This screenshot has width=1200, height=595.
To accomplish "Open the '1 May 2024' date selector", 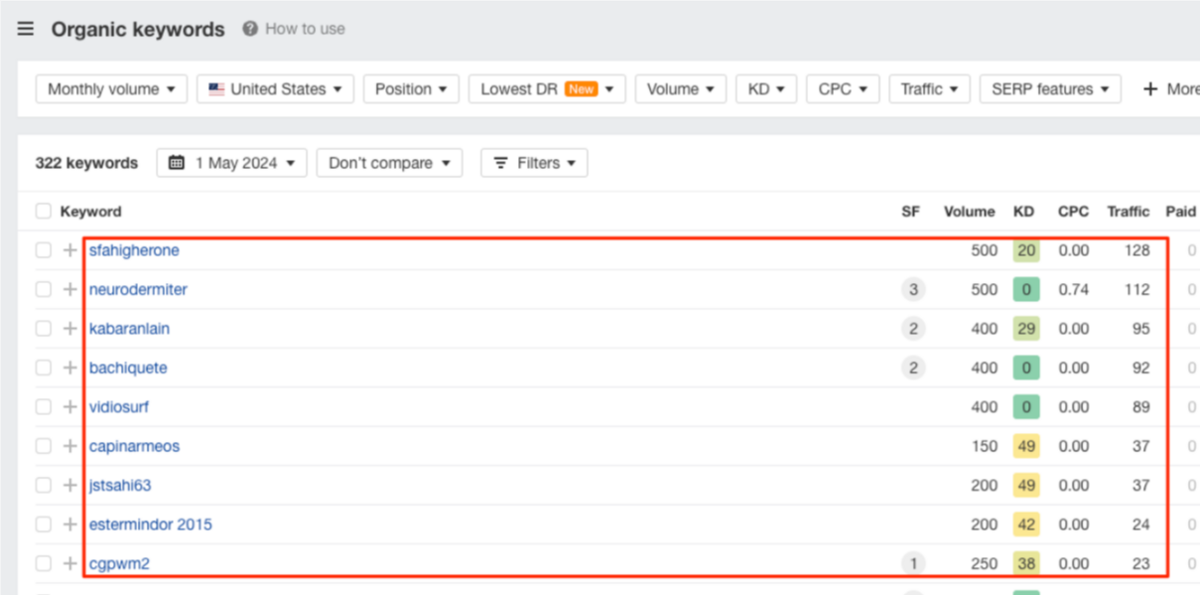I will coord(231,162).
